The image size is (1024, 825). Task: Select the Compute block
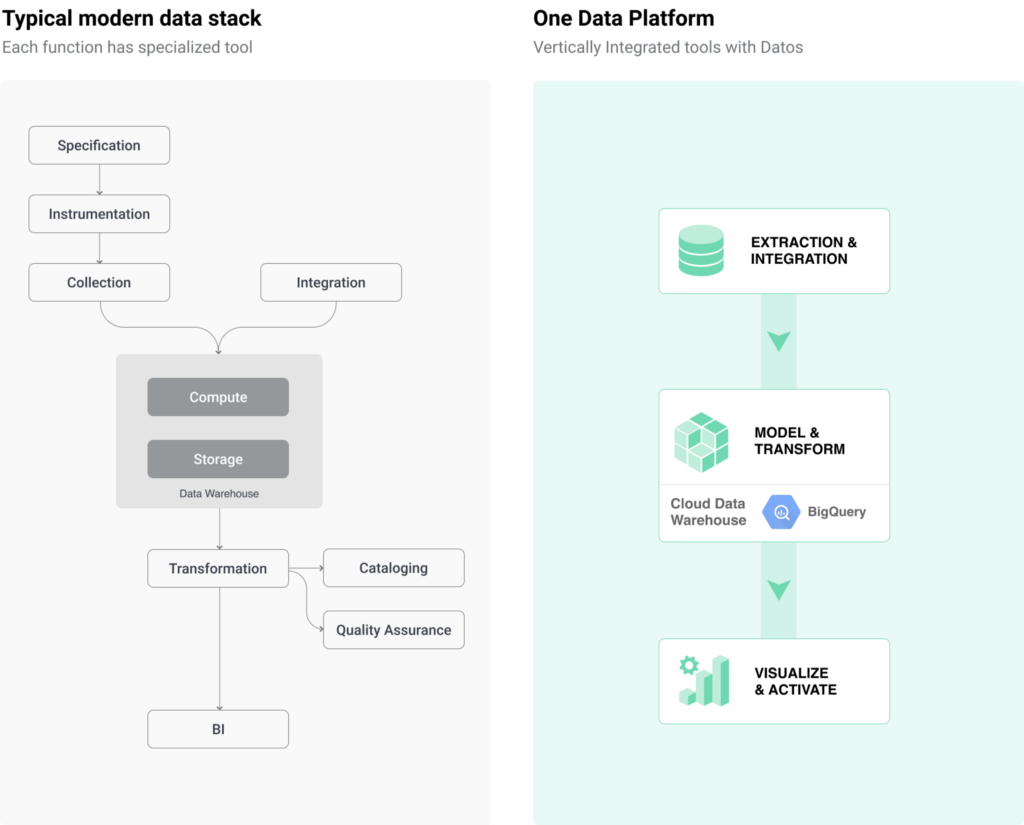tap(218, 396)
